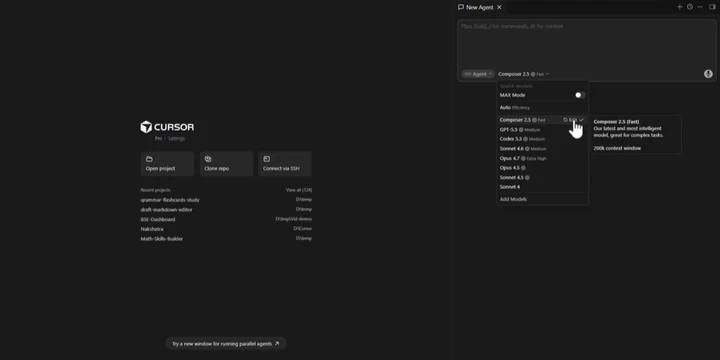Screen dimensions: 720x360
Task: Select the Opus 4.5 model
Action: point(542,168)
